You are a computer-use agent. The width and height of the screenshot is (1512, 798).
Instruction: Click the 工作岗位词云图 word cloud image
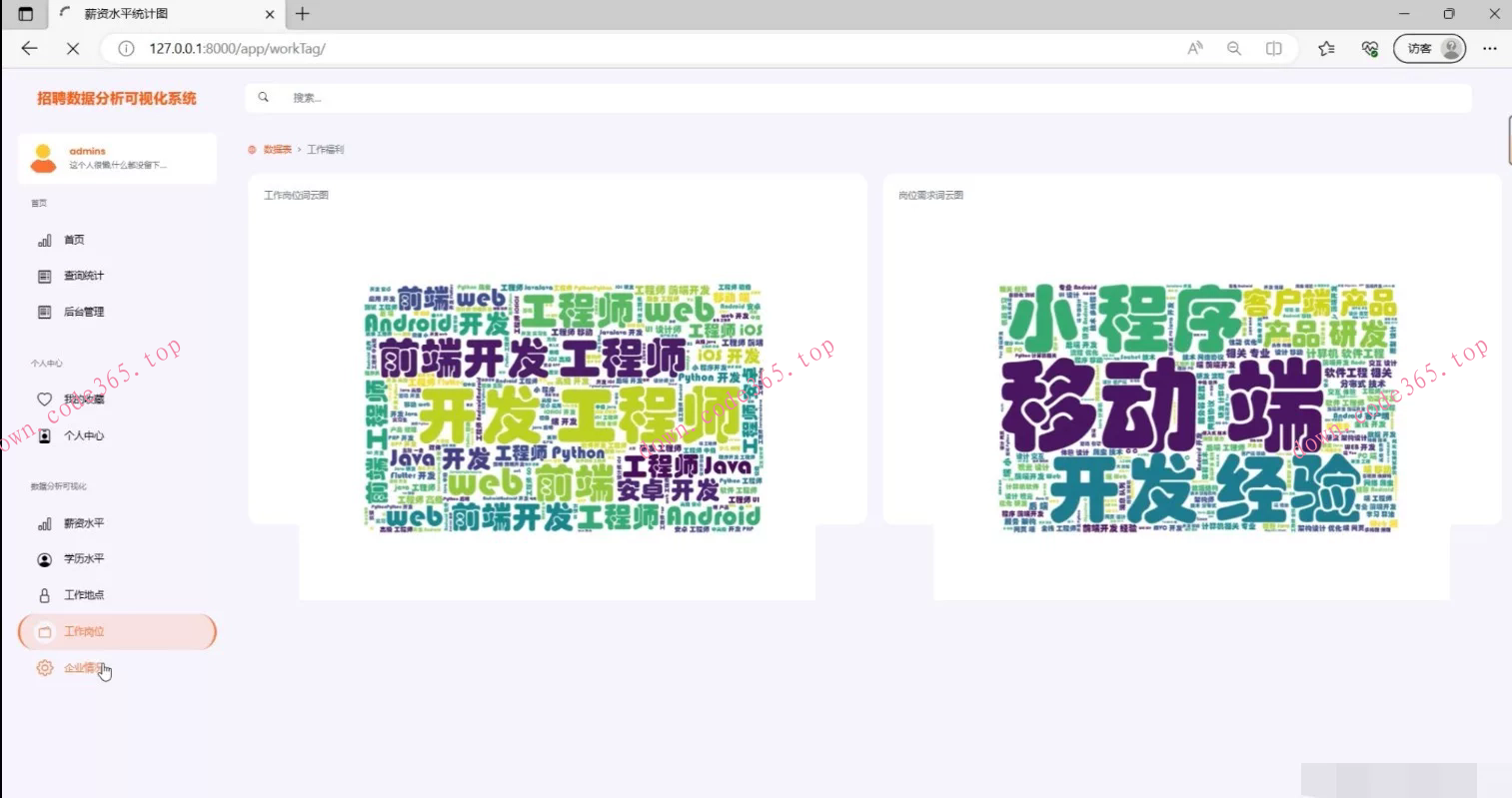tap(564, 406)
